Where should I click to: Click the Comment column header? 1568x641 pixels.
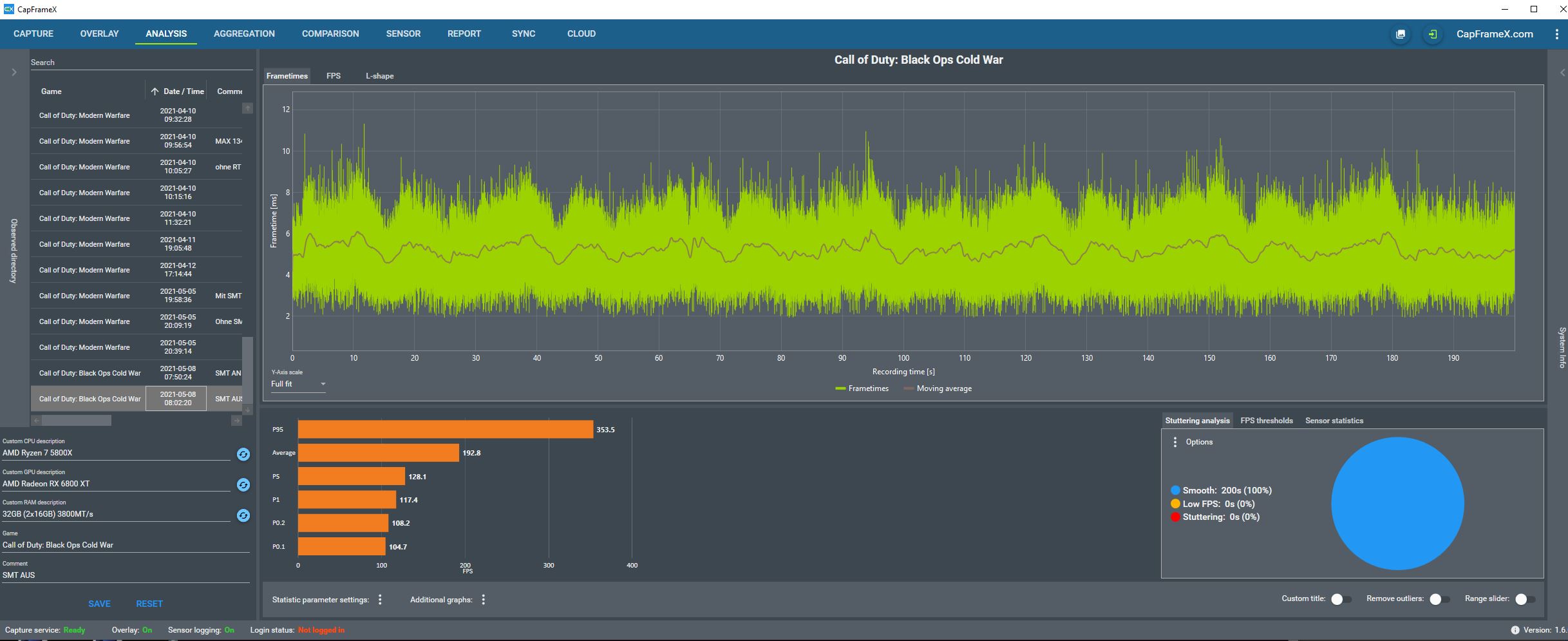coord(229,91)
